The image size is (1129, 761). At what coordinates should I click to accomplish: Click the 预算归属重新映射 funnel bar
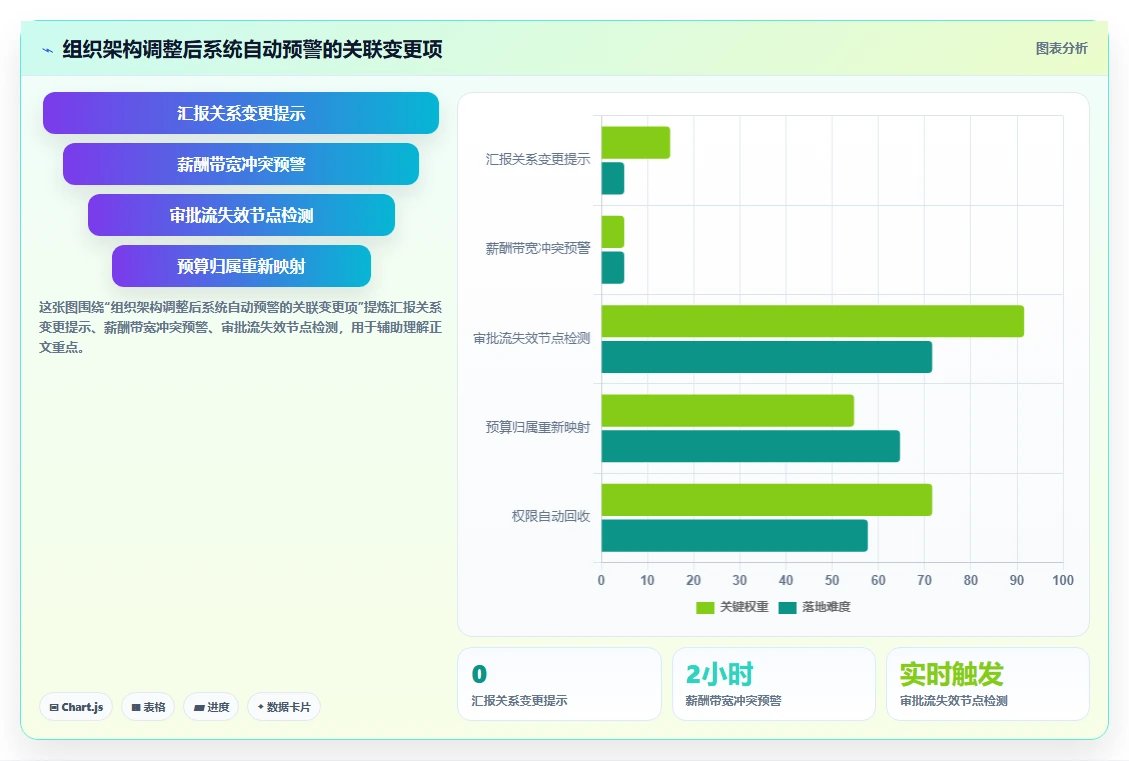[241, 266]
